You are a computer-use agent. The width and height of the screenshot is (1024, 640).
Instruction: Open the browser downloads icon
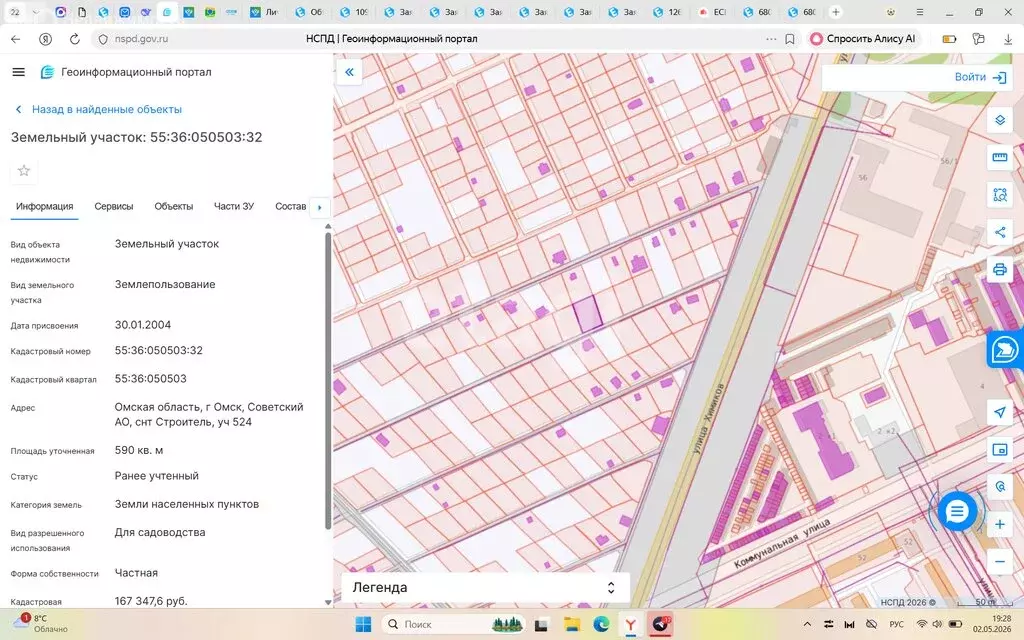[1008, 39]
